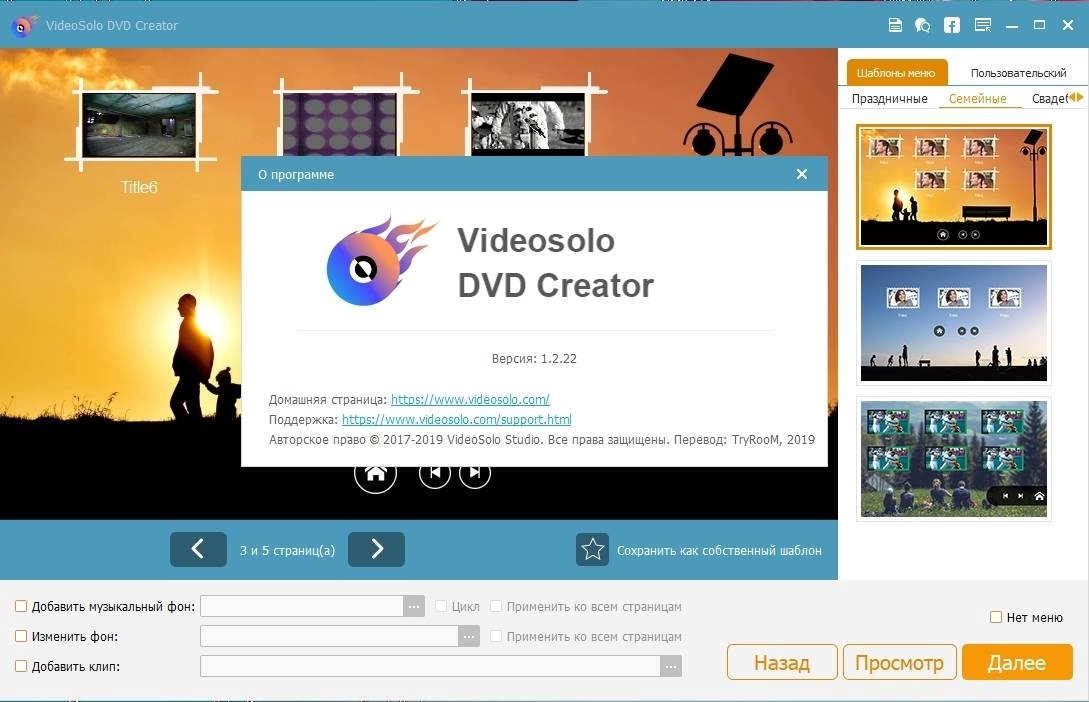Maximize the VideoSolo DVD Creator window
The image size is (1089, 702).
(1039, 26)
